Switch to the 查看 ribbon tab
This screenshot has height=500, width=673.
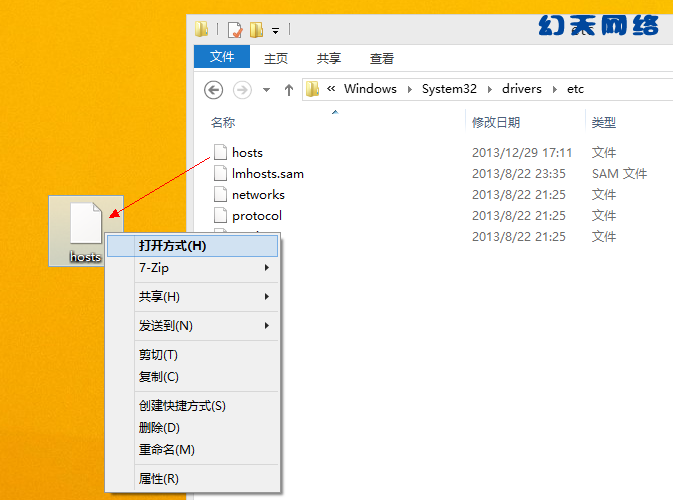click(x=382, y=59)
